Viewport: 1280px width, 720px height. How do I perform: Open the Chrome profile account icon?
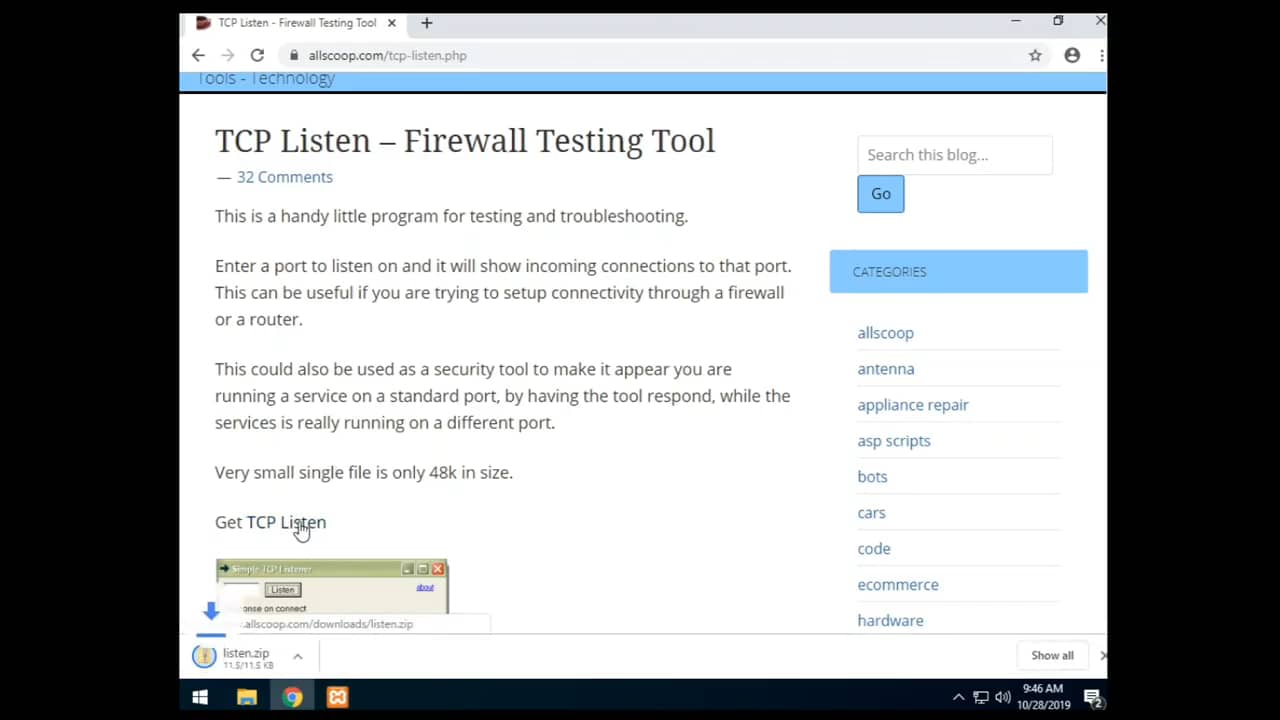[x=1072, y=56]
